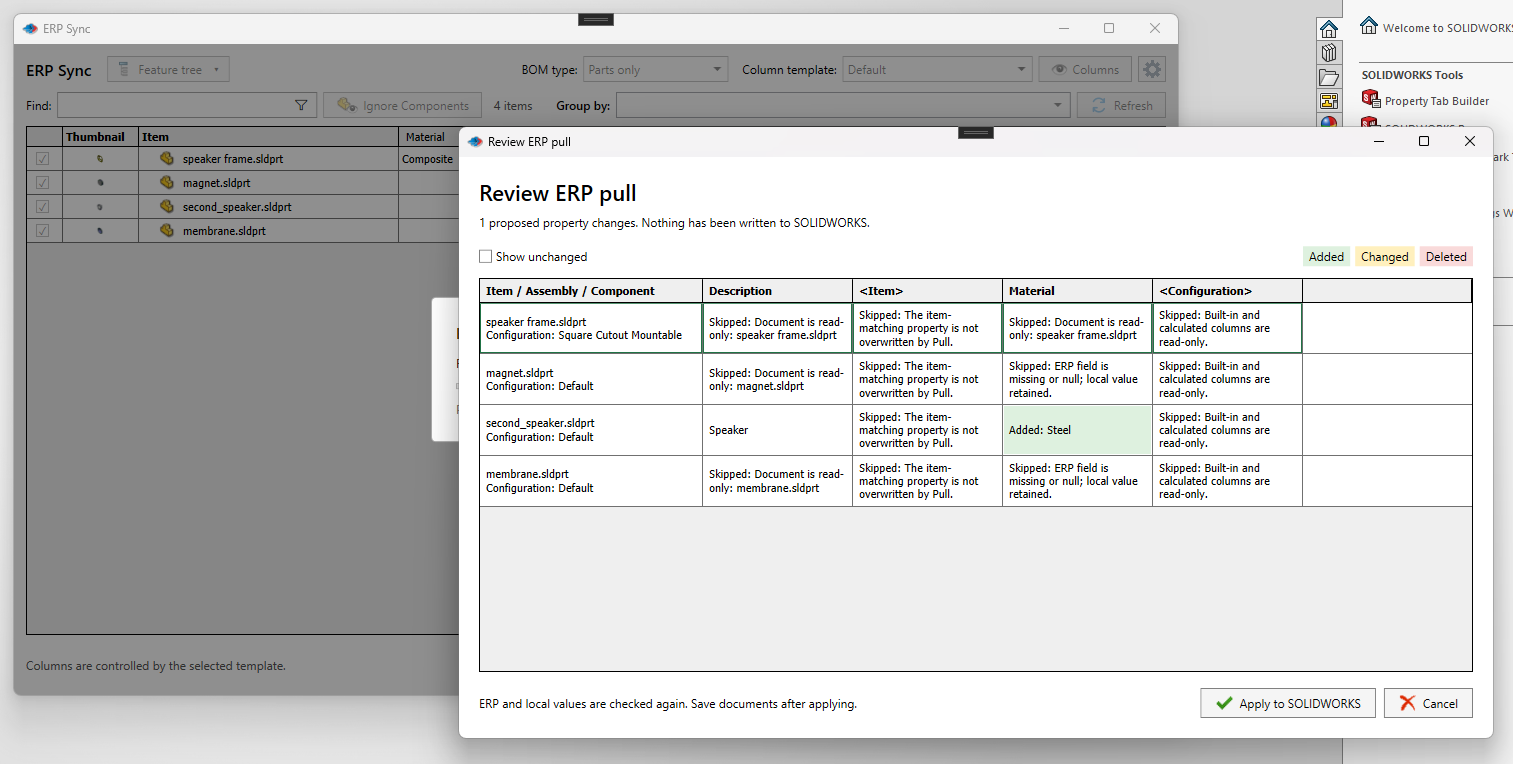Screen dimensions: 1513x764
Task: Open the Appearances color ball tab in the task pane
Action: tap(1328, 122)
